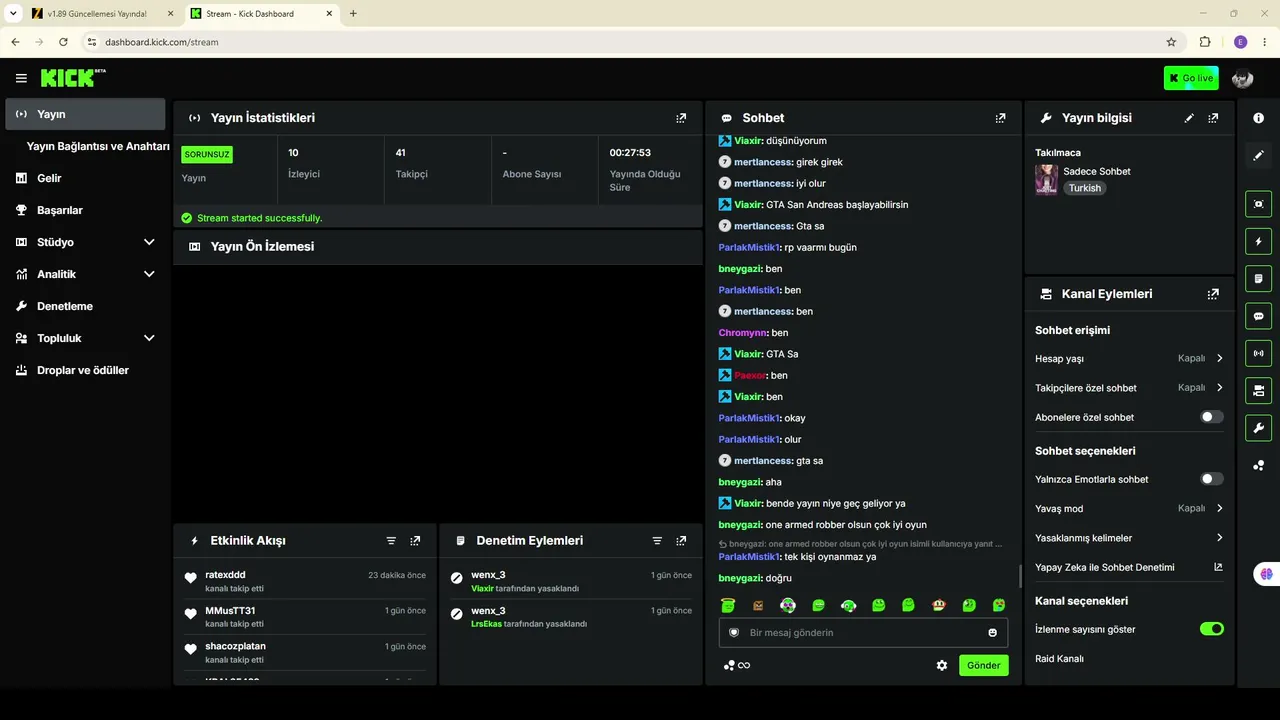
Task: Pop out the Yayın İstatistikleri panel
Action: (x=681, y=118)
